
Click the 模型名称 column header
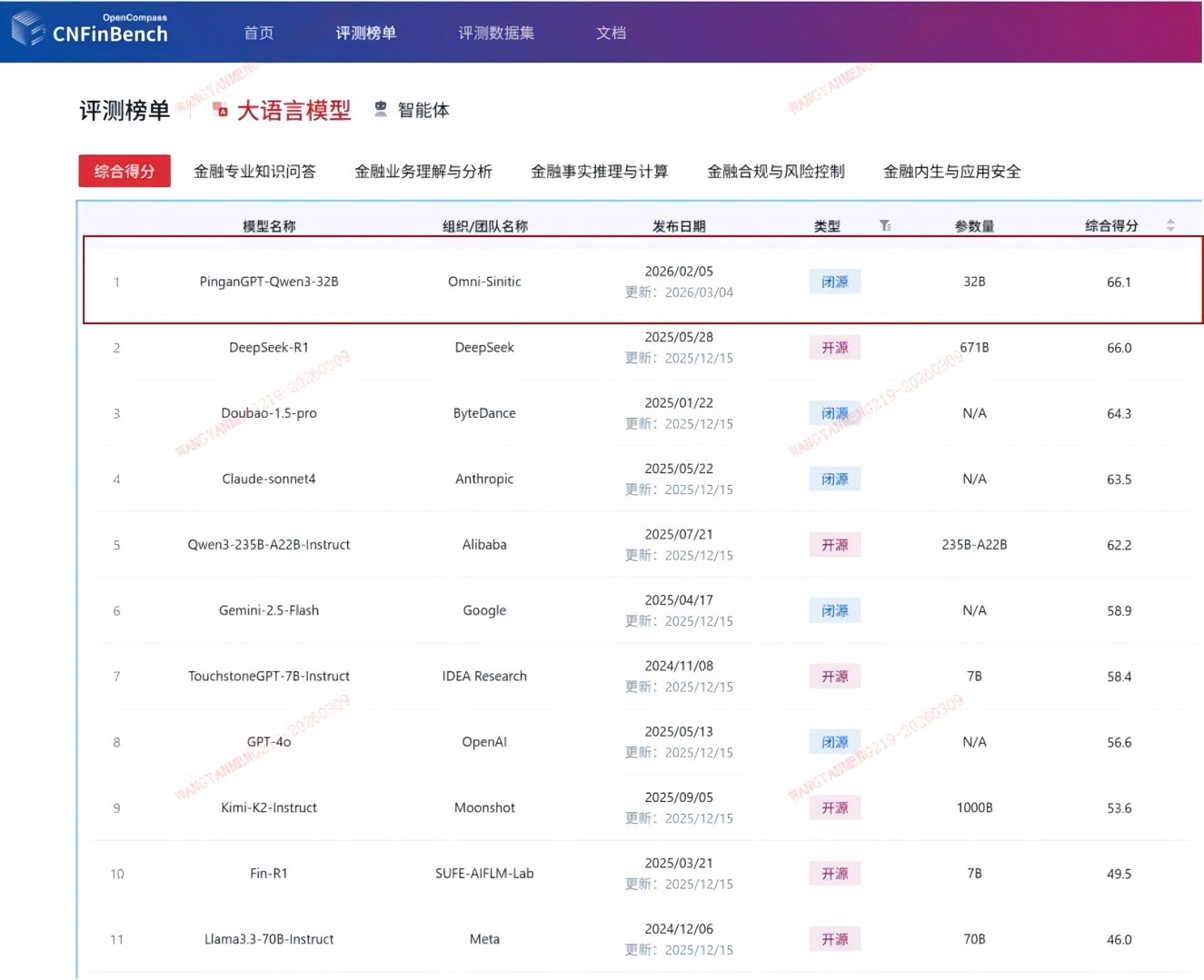point(269,226)
